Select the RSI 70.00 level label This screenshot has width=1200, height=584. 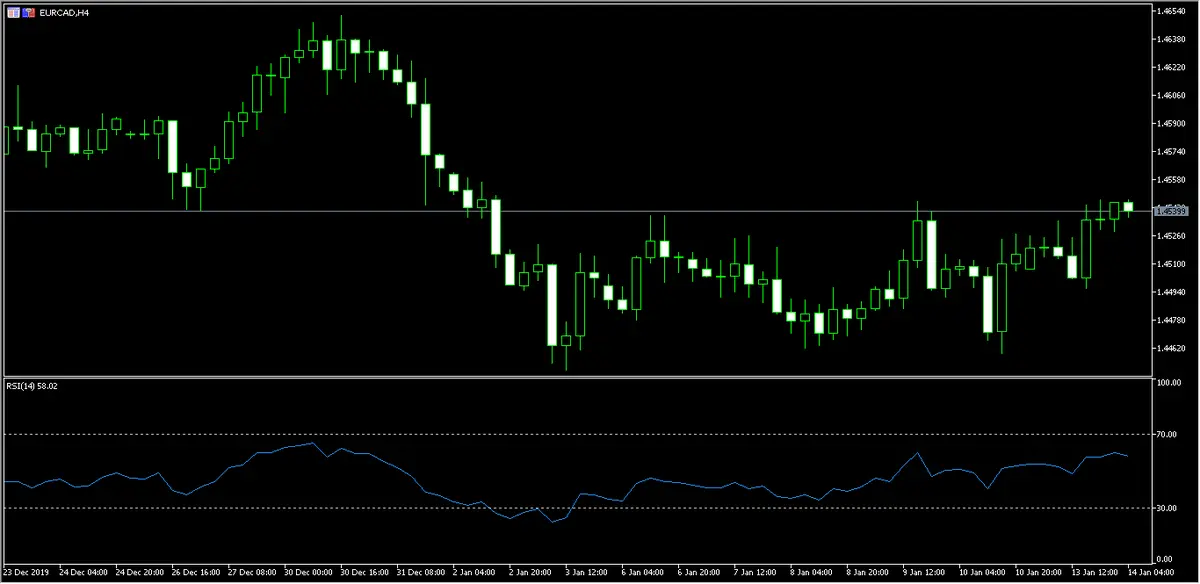[1169, 434]
